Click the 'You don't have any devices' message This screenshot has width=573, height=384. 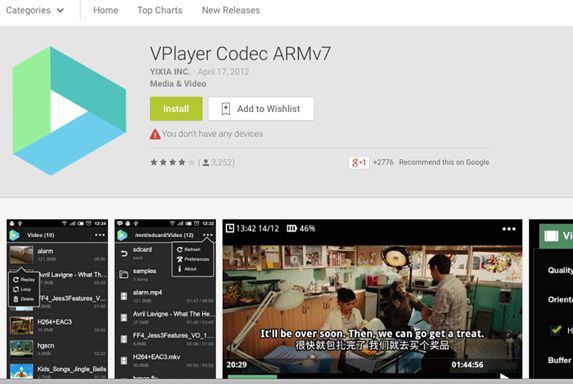point(212,134)
